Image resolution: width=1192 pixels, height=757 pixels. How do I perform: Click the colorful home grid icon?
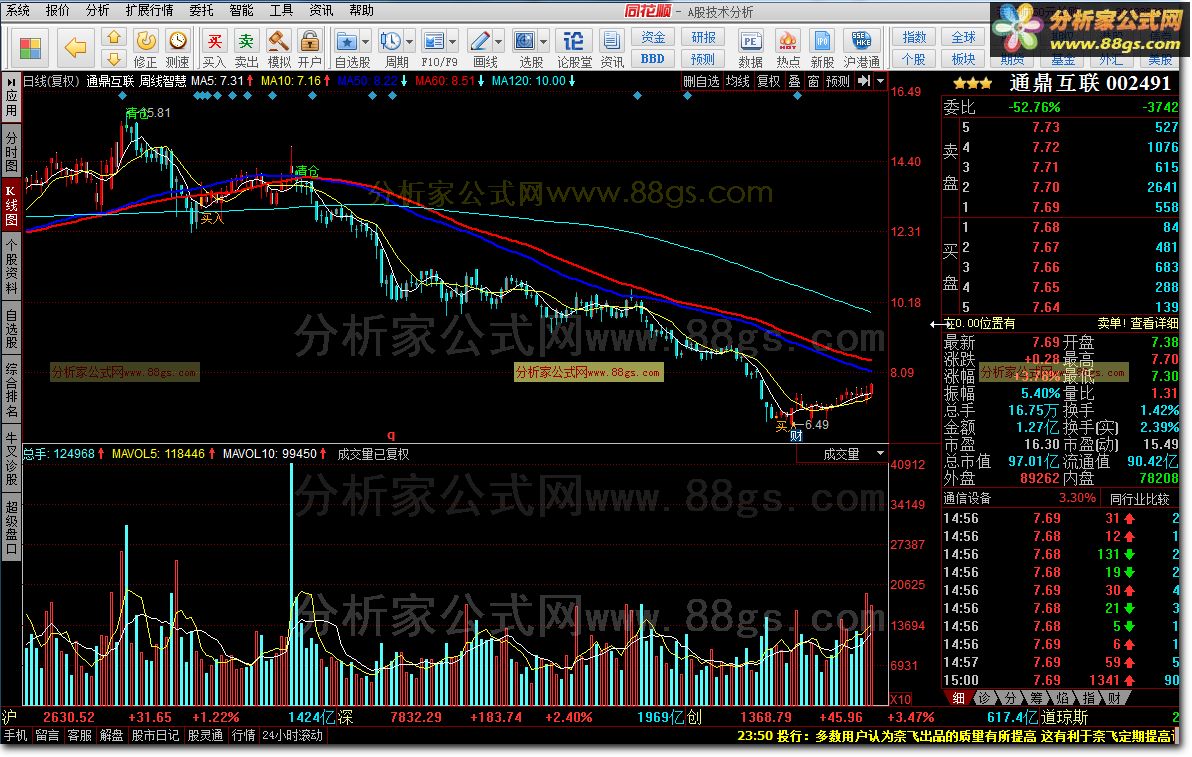click(30, 49)
